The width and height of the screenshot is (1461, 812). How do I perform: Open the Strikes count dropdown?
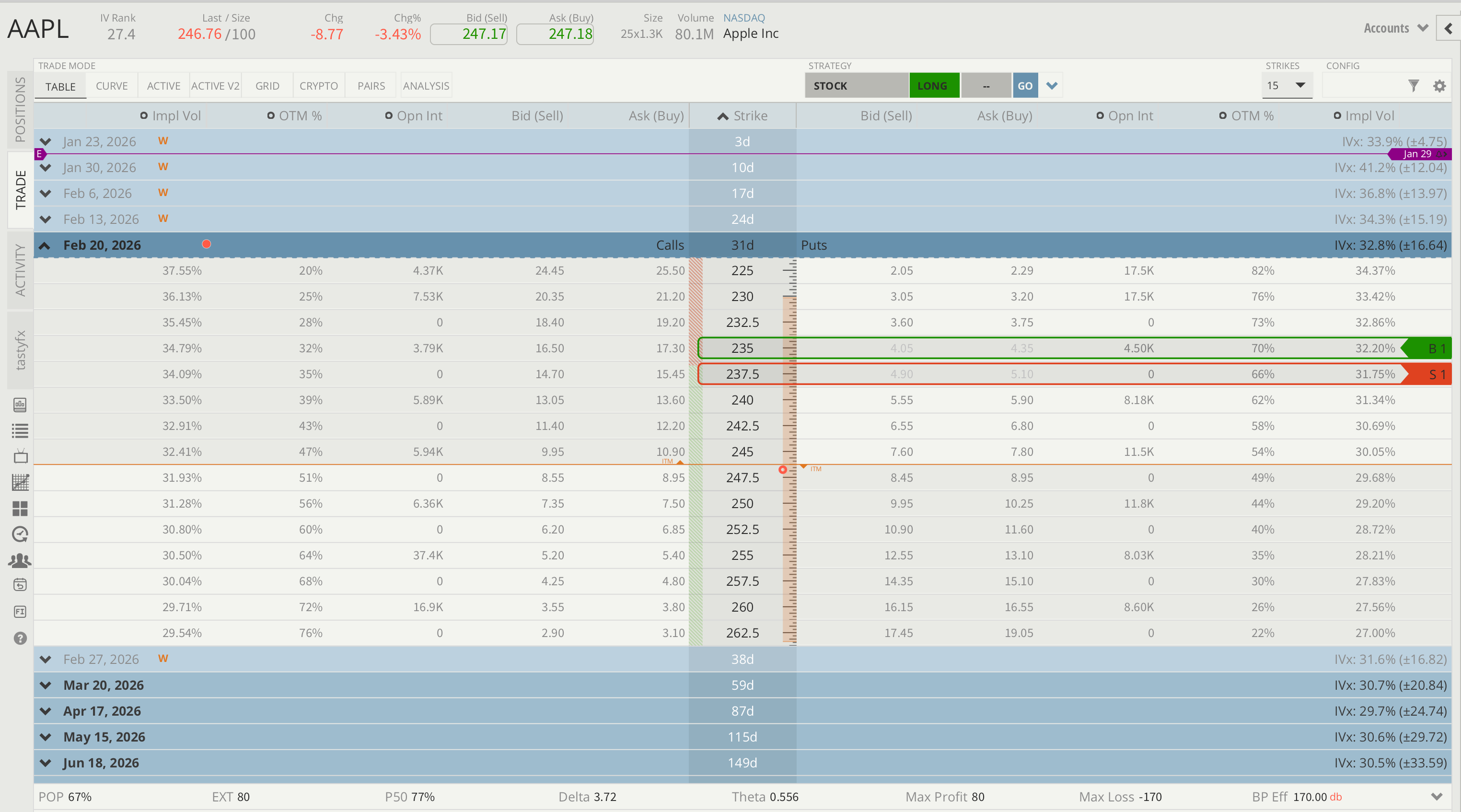click(1287, 86)
